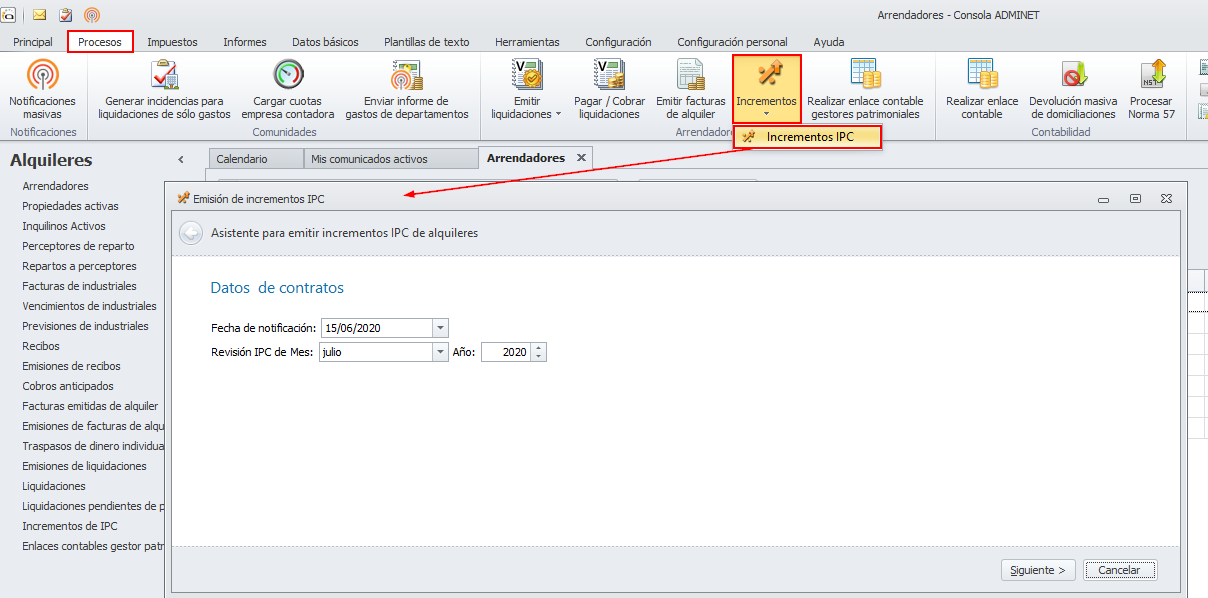Open Arrendadores in Alquileres list
The image size is (1208, 598).
tap(56, 186)
